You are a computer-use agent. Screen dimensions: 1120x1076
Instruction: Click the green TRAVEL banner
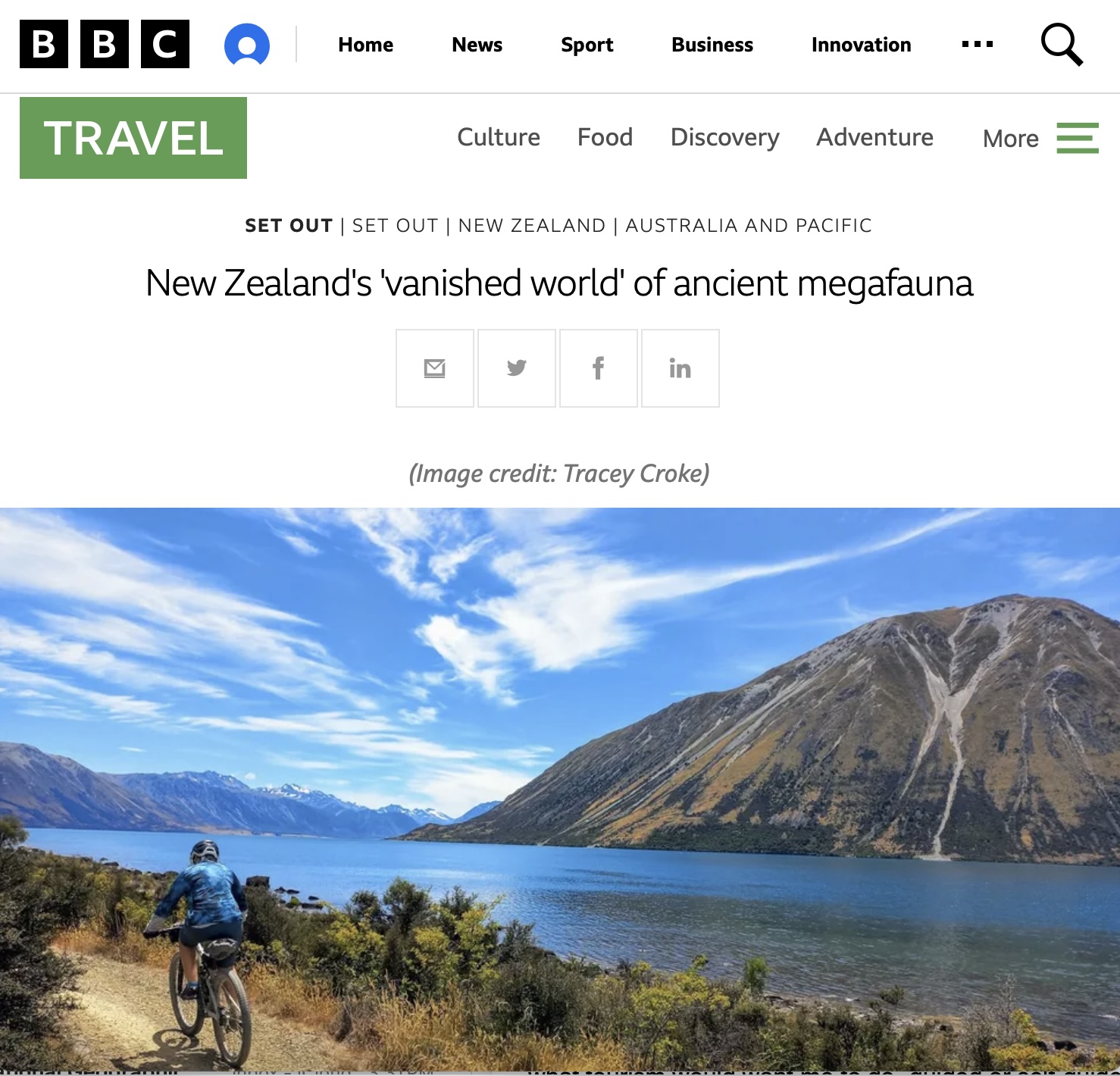(x=133, y=138)
